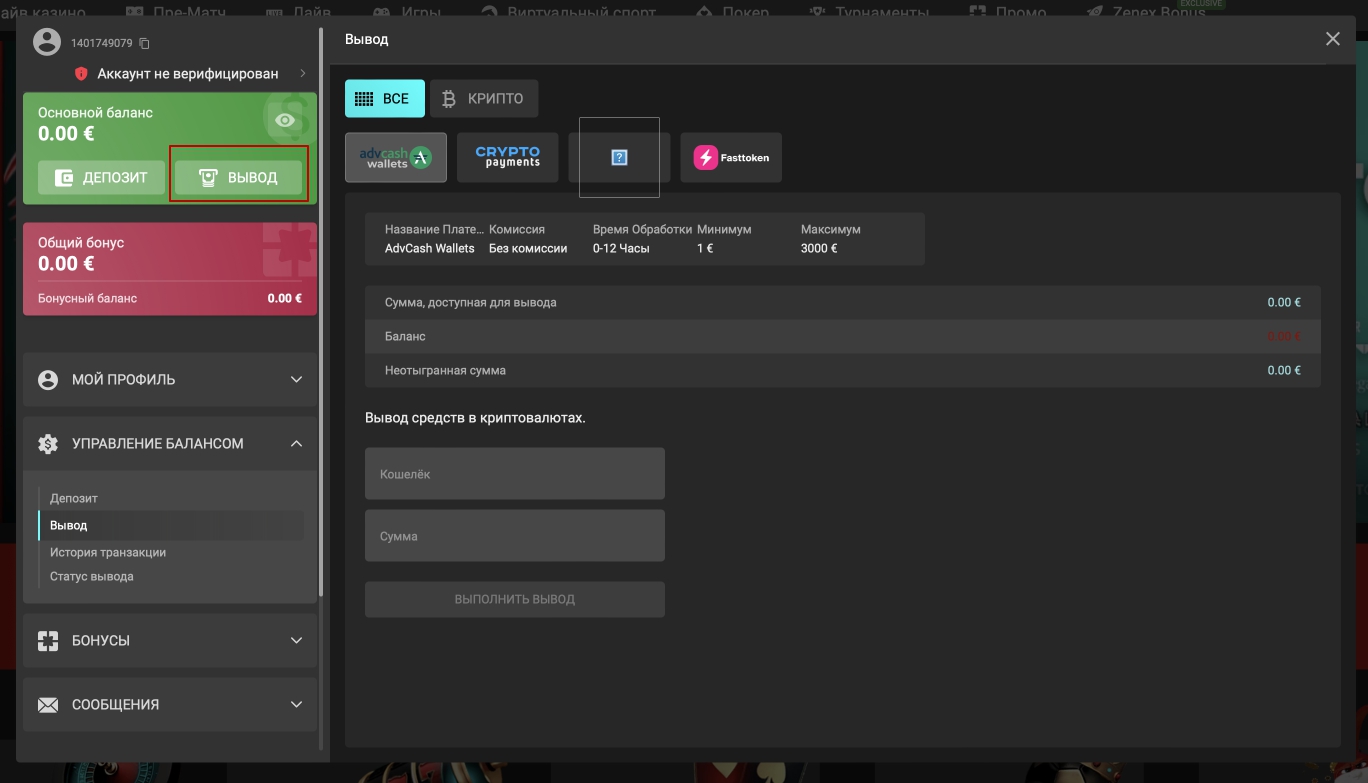Click the user profile avatar icon
Screen dimensions: 1368x783
pyautogui.click(x=47, y=42)
